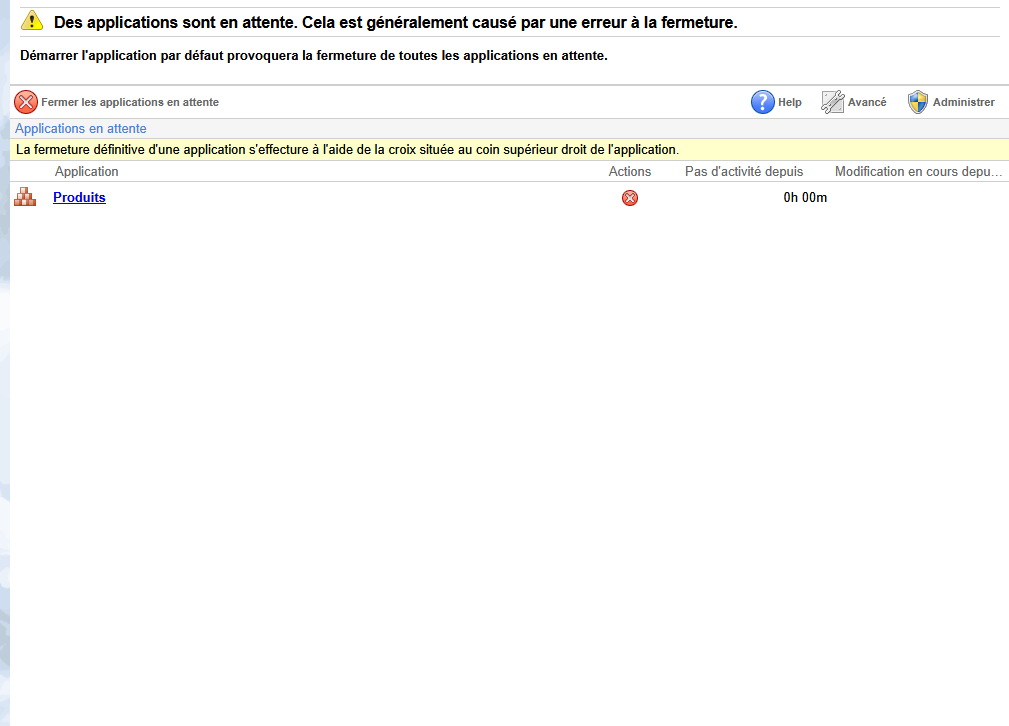Click the Produits stacked boxes icon
Image resolution: width=1009 pixels, height=726 pixels.
pyautogui.click(x=25, y=197)
